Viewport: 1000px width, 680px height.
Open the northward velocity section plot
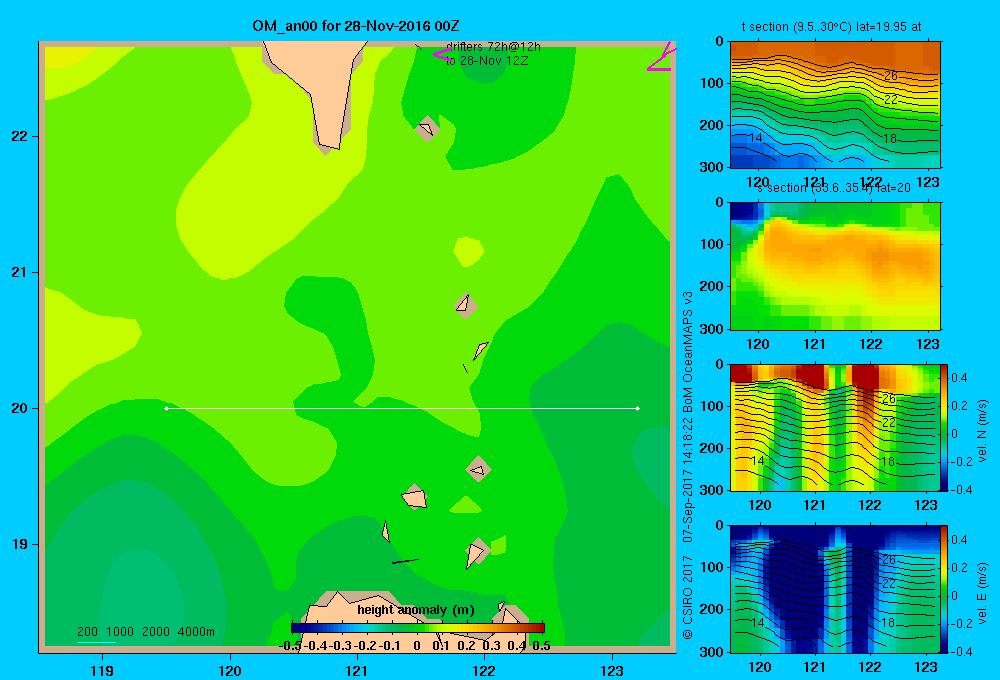coord(834,427)
